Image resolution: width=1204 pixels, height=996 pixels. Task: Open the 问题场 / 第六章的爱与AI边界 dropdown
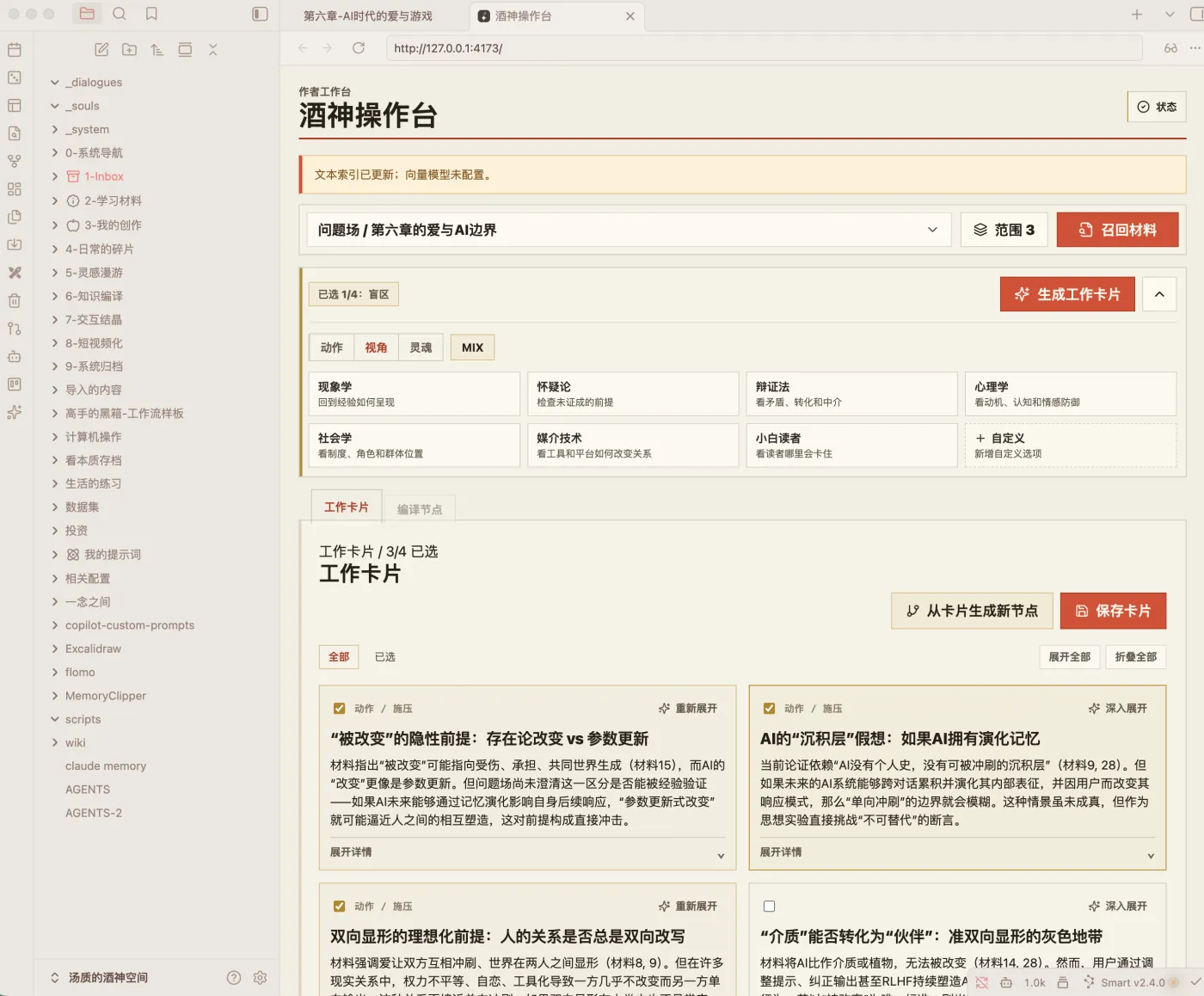coord(629,230)
